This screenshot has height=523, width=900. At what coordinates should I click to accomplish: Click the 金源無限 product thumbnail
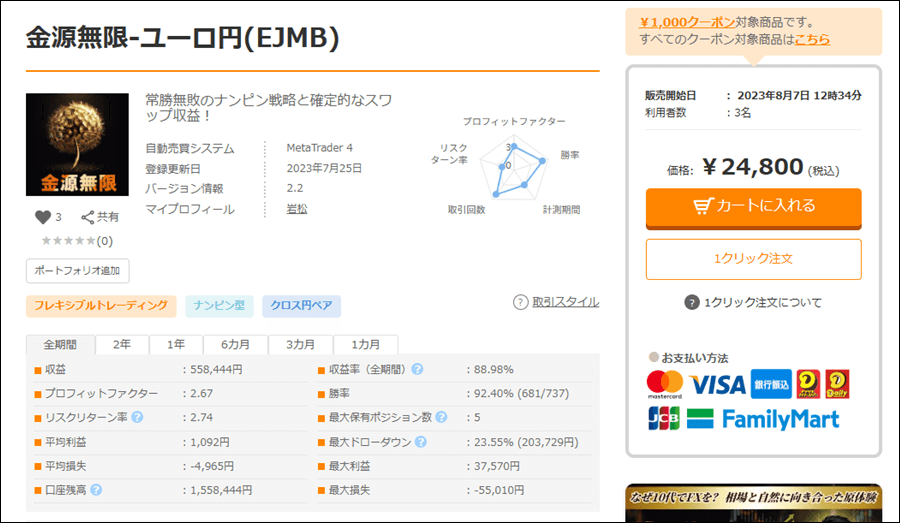[77, 145]
